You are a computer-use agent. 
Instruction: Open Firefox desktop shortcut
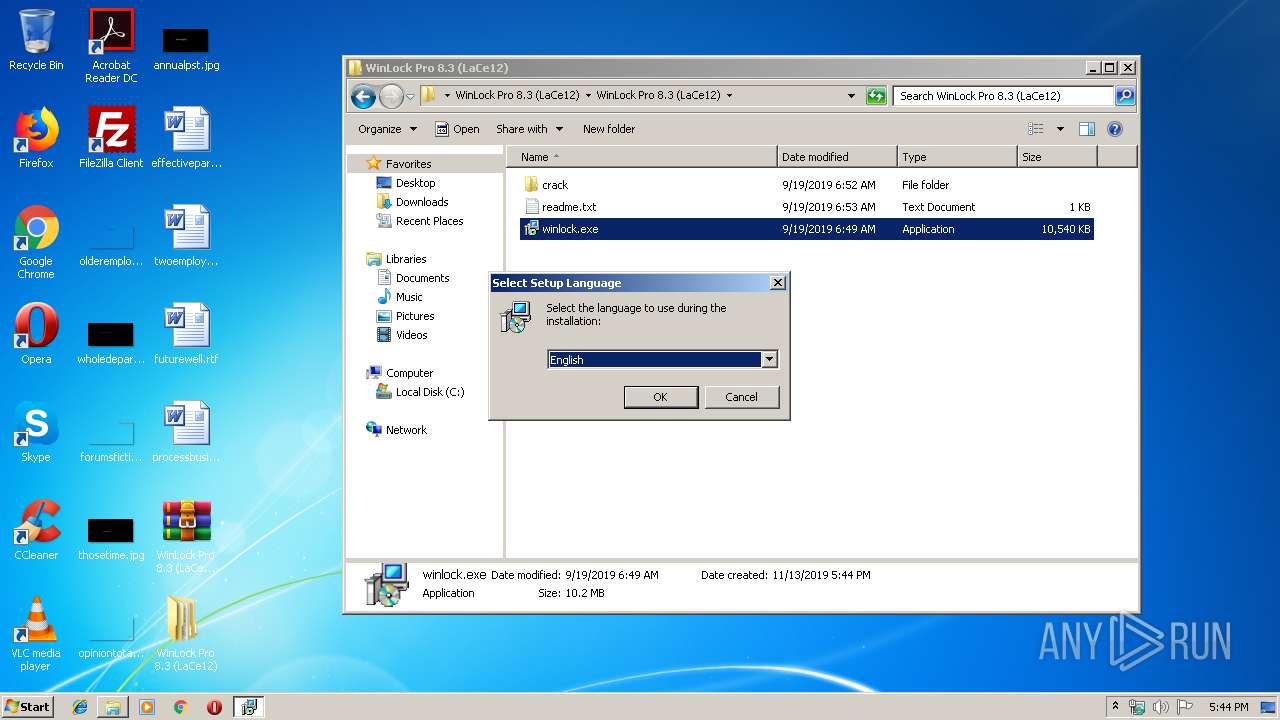(x=36, y=138)
